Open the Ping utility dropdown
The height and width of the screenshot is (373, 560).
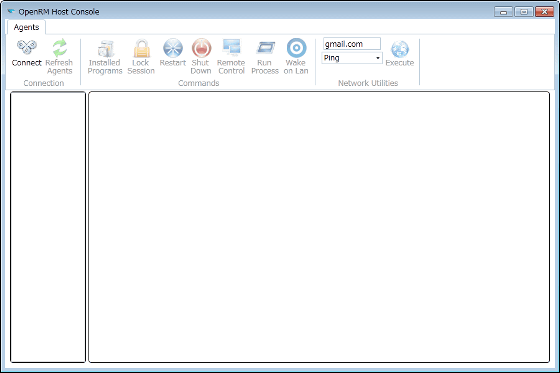[352, 58]
